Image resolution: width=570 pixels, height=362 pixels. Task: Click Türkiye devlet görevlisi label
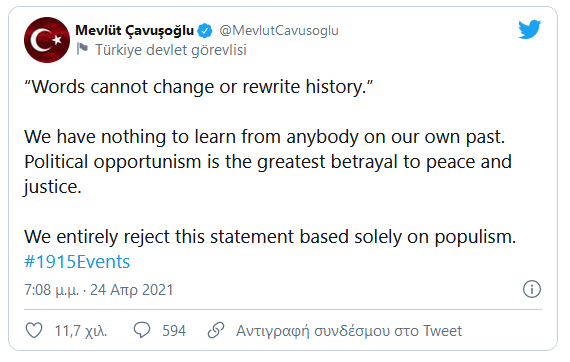(171, 50)
